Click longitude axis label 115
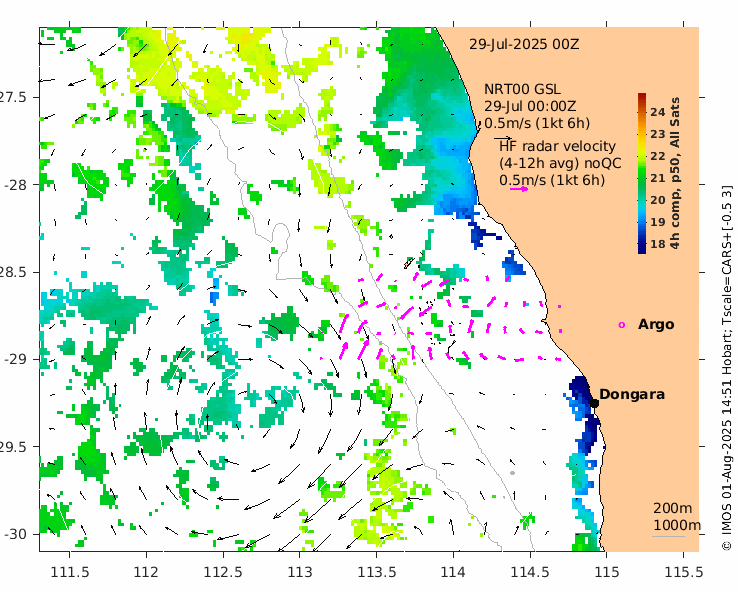Viewport: 740px width, 592px height. pyautogui.click(x=607, y=572)
